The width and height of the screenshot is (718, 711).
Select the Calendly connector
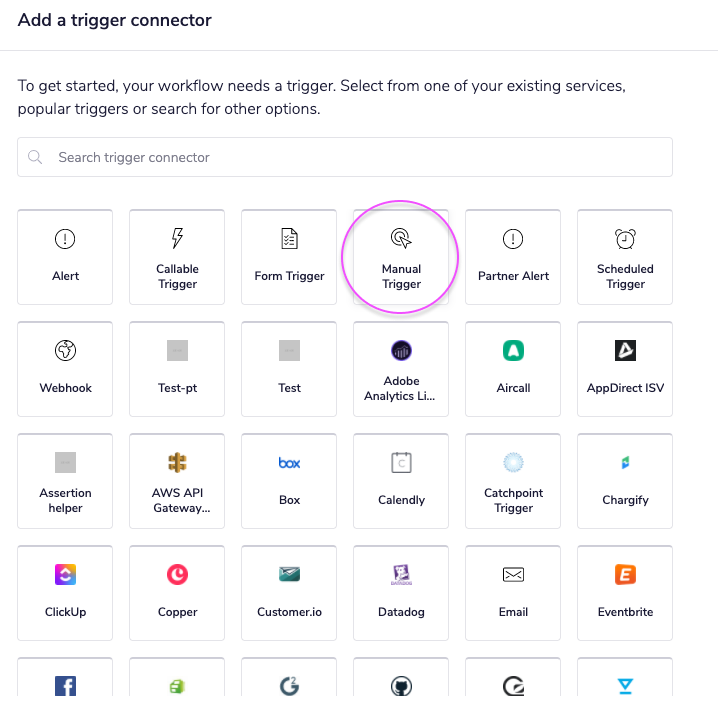point(401,480)
